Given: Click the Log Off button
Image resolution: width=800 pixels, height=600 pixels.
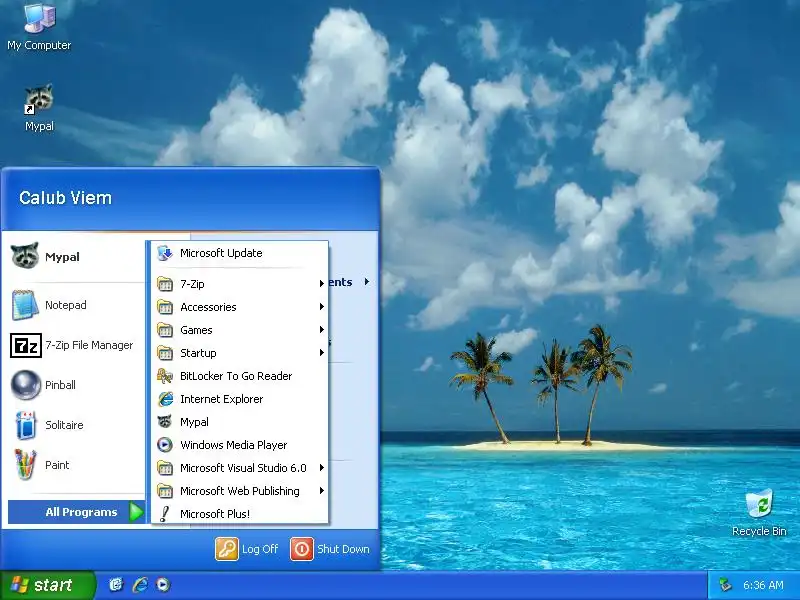Looking at the screenshot, I should pos(247,549).
